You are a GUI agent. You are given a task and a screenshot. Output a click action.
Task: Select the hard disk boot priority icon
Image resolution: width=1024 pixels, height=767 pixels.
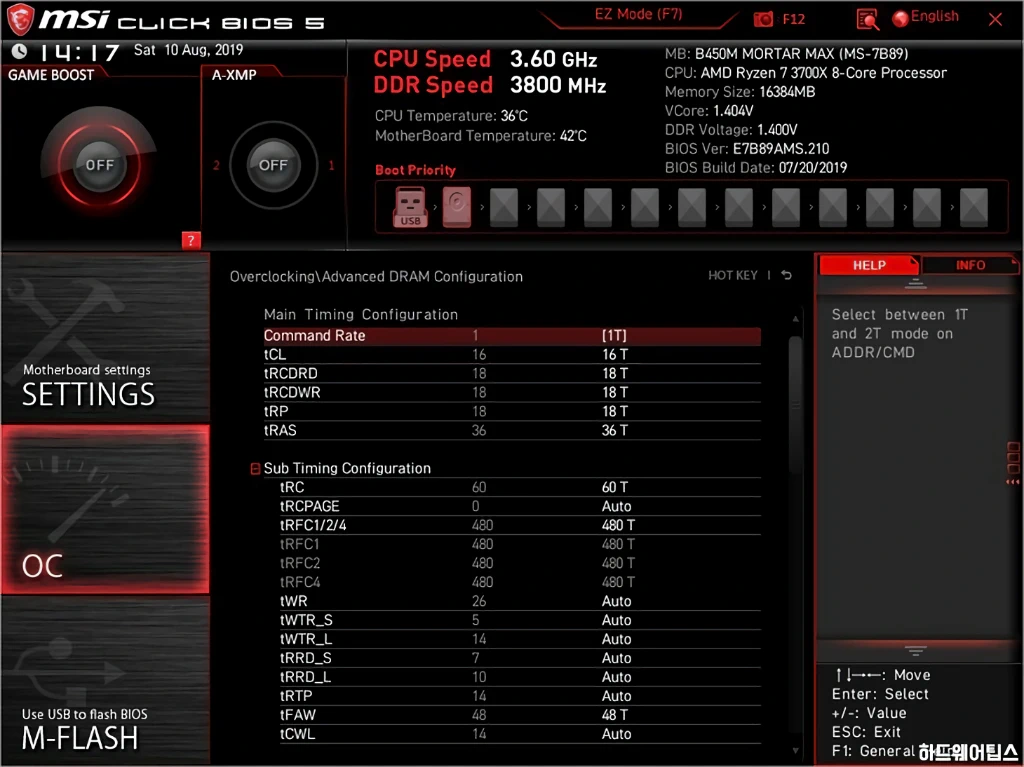tap(456, 207)
